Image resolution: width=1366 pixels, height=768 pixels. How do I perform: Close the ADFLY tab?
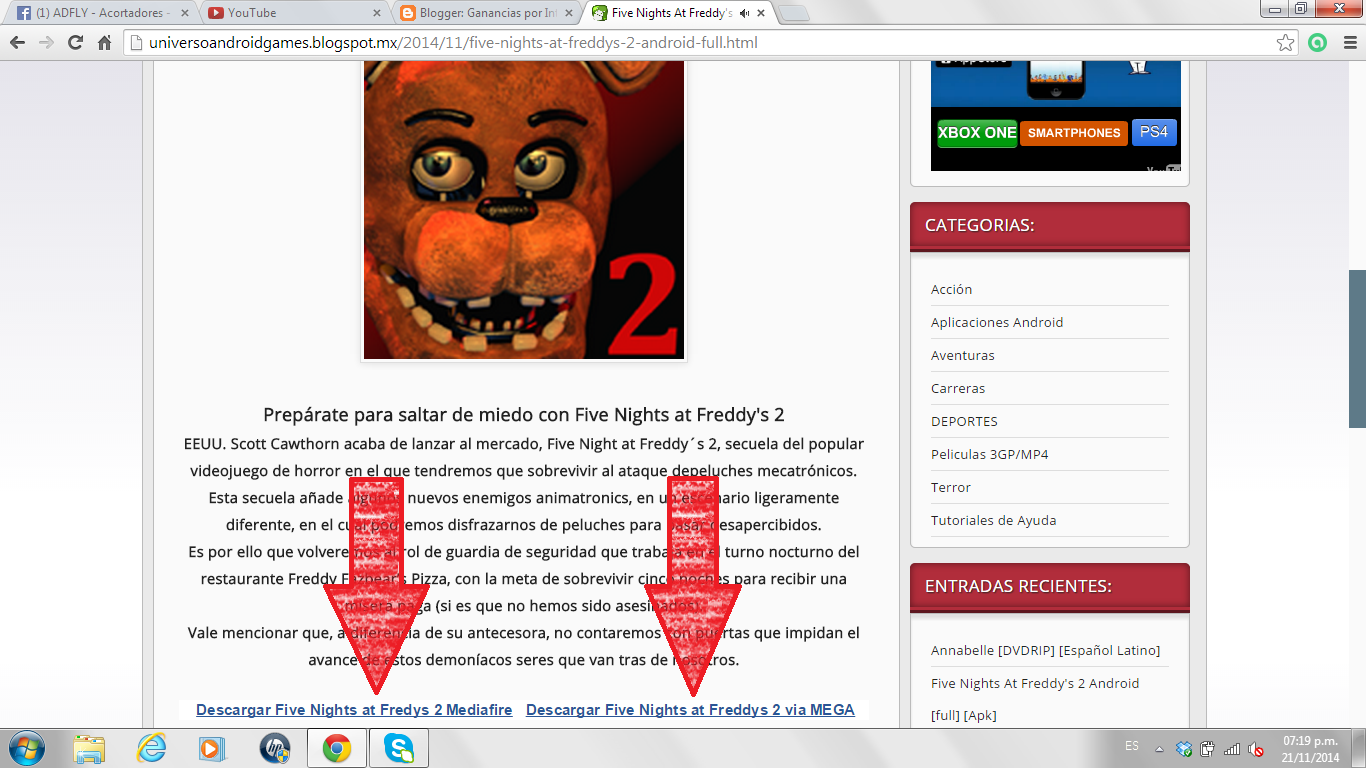184,13
